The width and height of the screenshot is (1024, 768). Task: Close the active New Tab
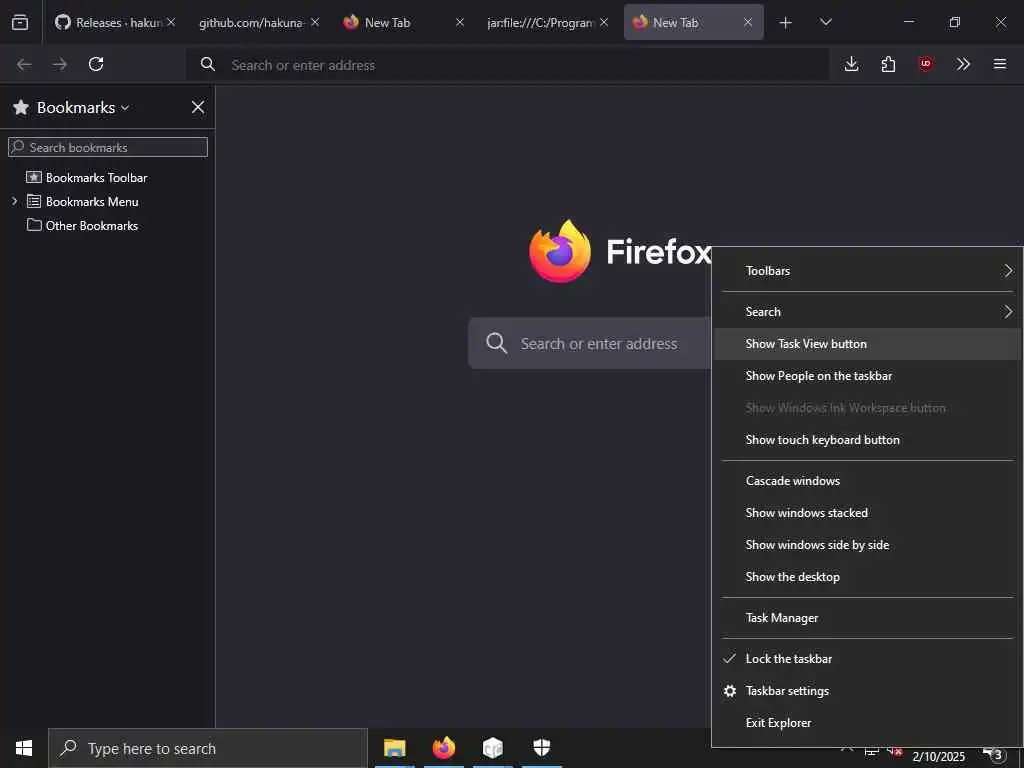(x=748, y=22)
